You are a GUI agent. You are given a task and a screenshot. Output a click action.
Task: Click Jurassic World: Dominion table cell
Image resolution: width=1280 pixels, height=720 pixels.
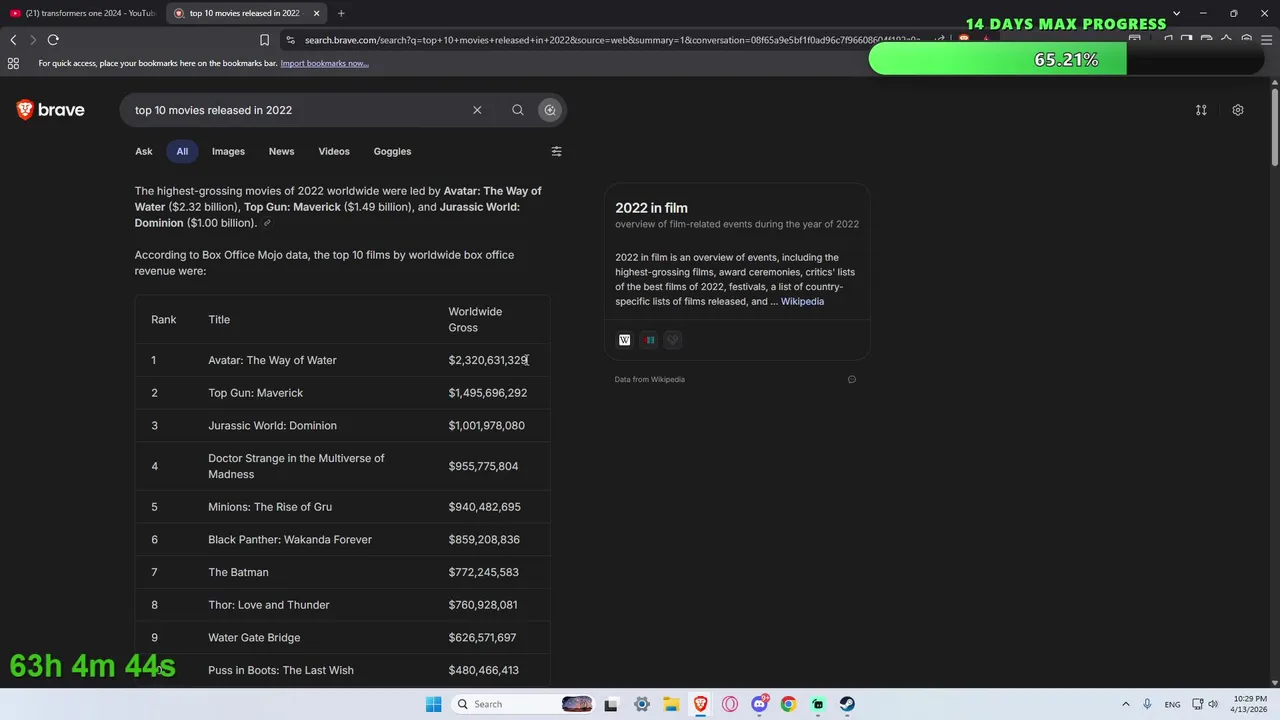click(272, 426)
